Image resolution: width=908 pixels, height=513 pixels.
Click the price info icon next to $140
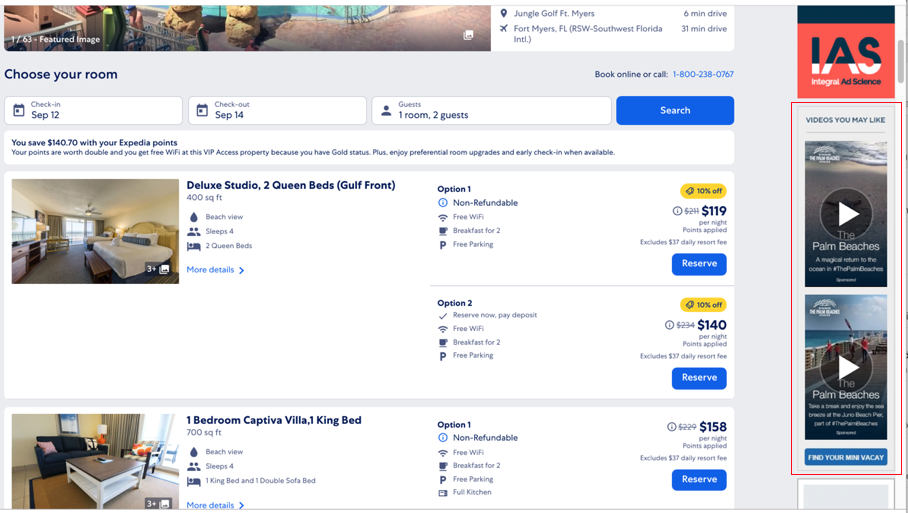(x=669, y=325)
